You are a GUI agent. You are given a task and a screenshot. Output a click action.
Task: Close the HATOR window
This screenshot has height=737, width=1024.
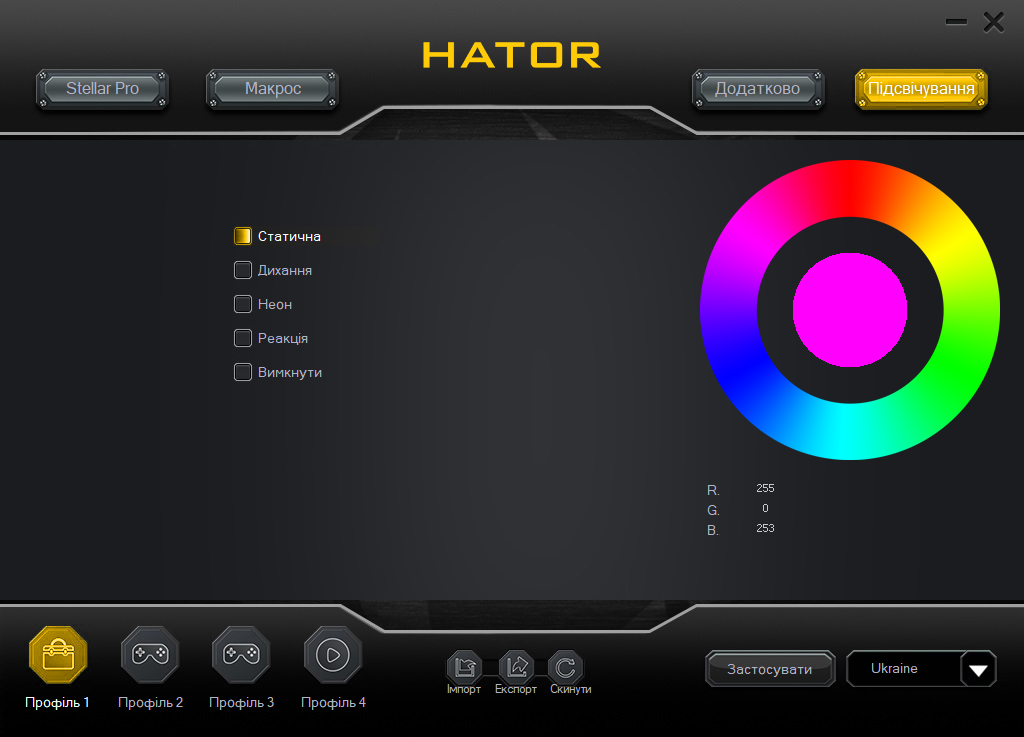tap(994, 22)
